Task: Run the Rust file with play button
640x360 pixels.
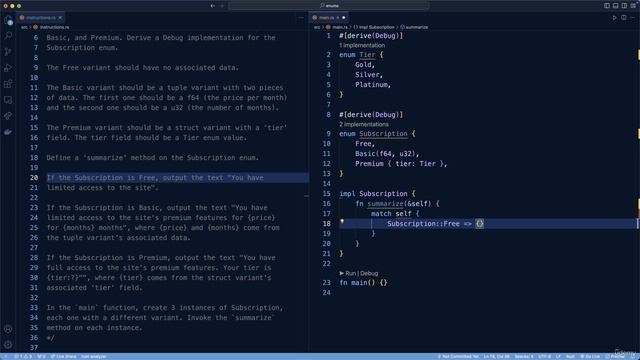Action: click(614, 18)
